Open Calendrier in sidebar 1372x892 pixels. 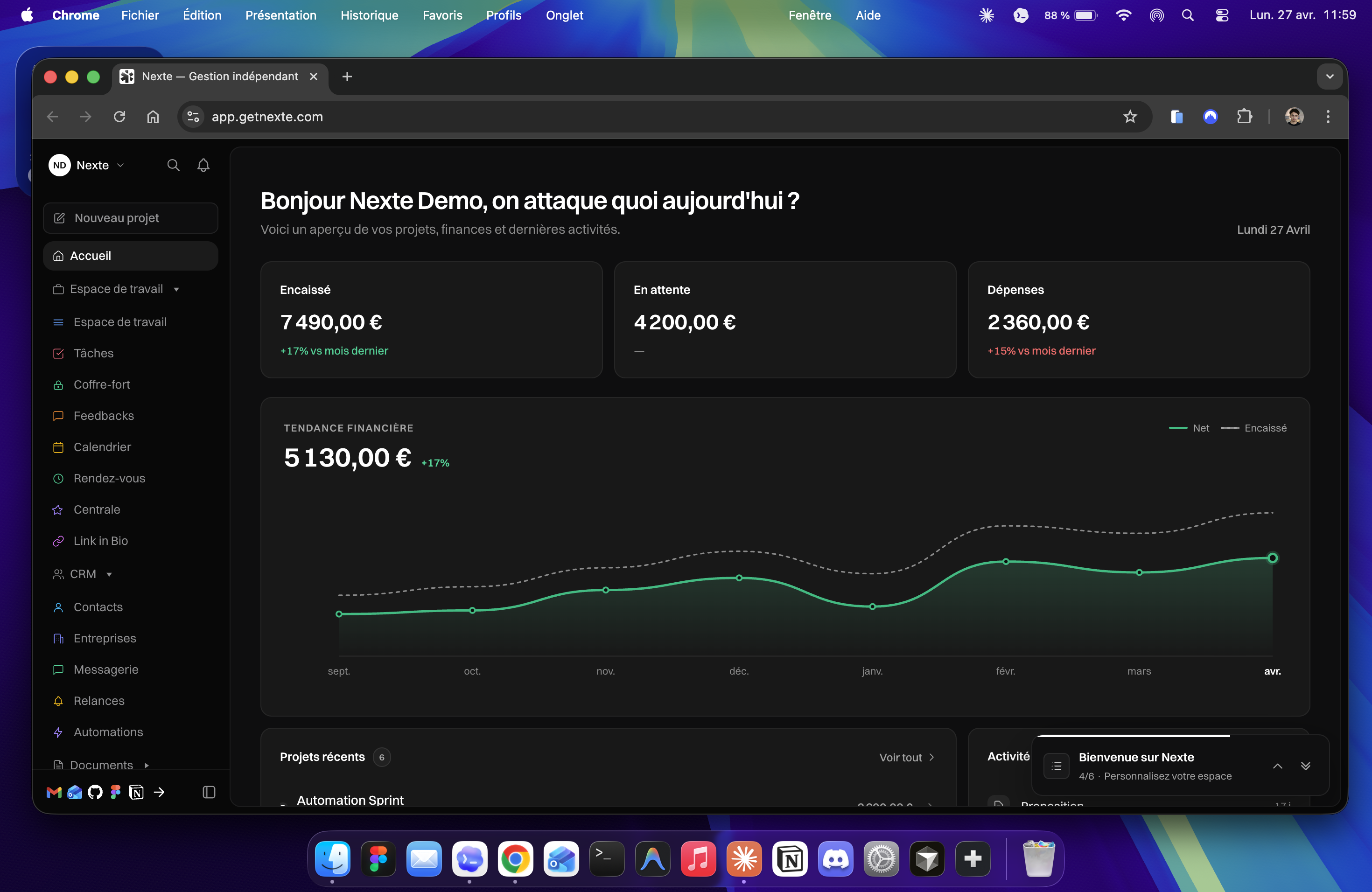point(130,447)
